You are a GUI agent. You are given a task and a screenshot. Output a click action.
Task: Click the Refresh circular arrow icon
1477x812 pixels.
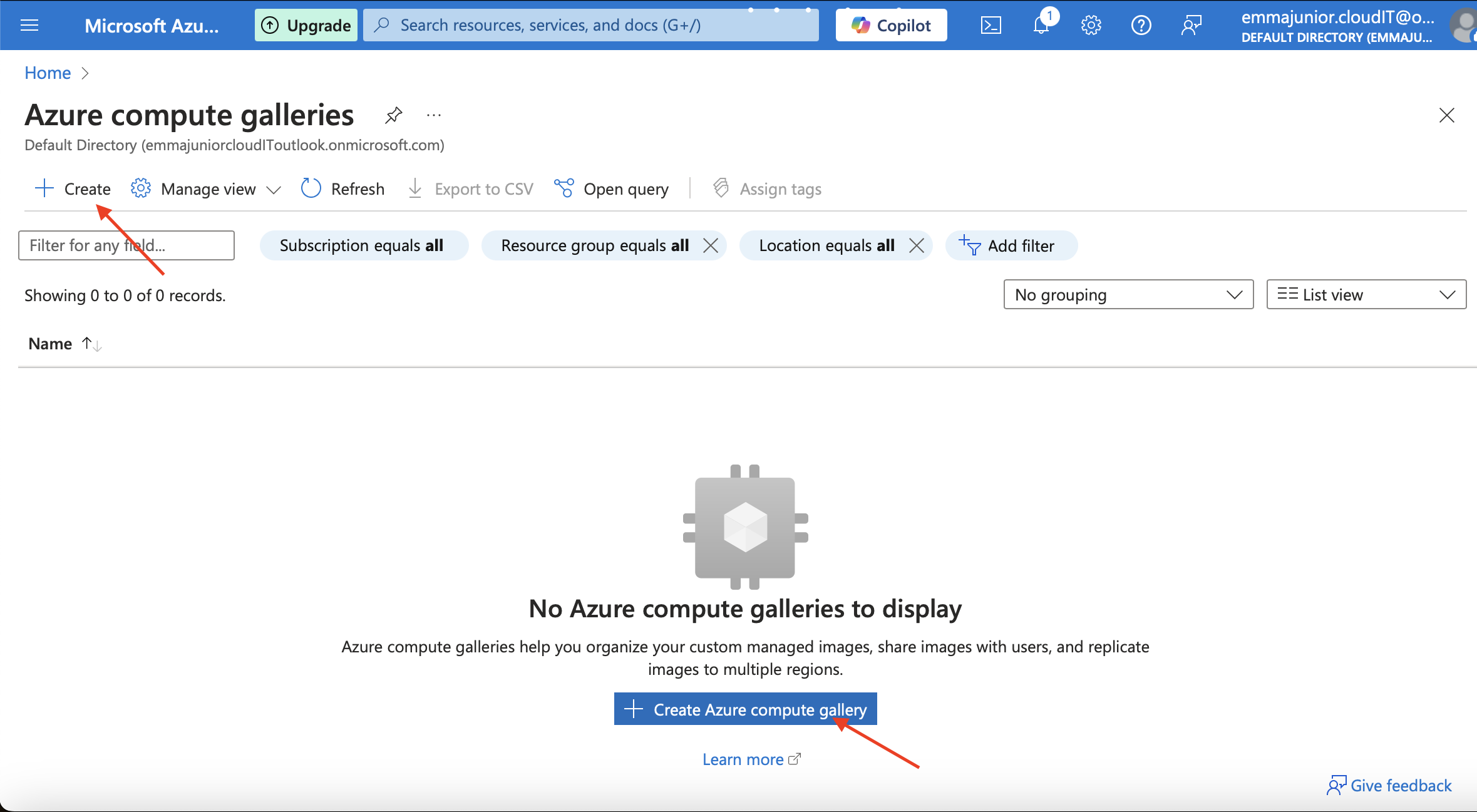point(311,188)
